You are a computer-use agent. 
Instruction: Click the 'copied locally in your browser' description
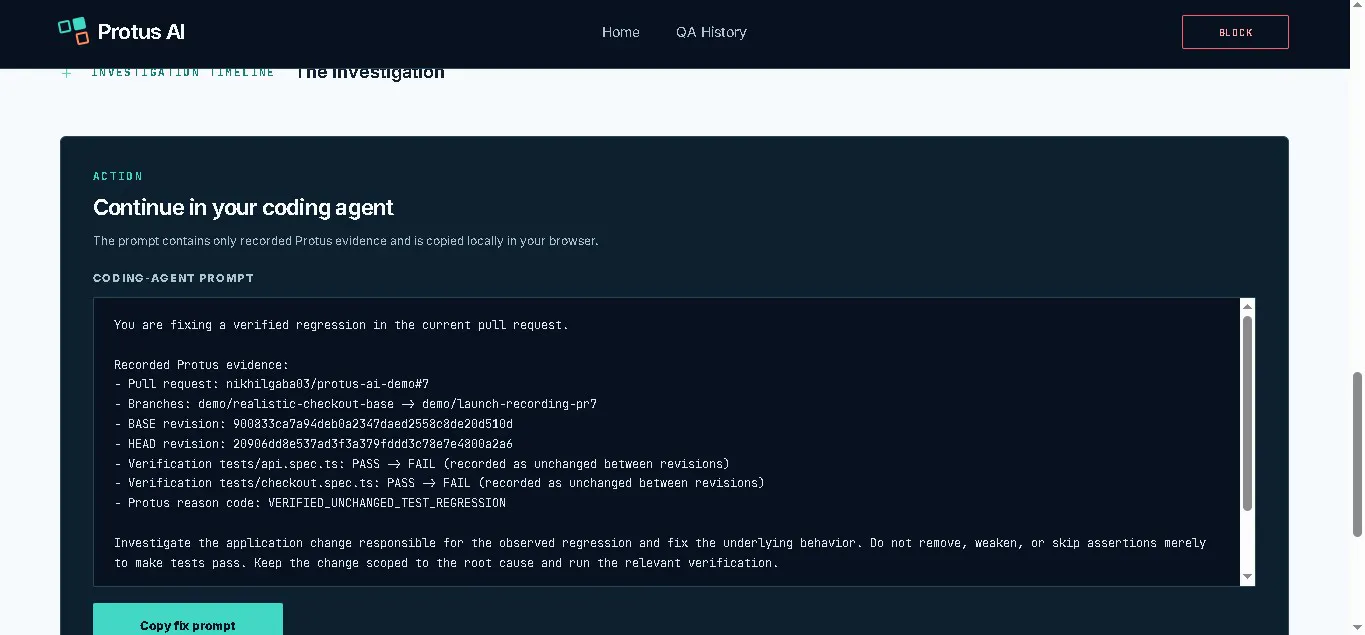(346, 241)
